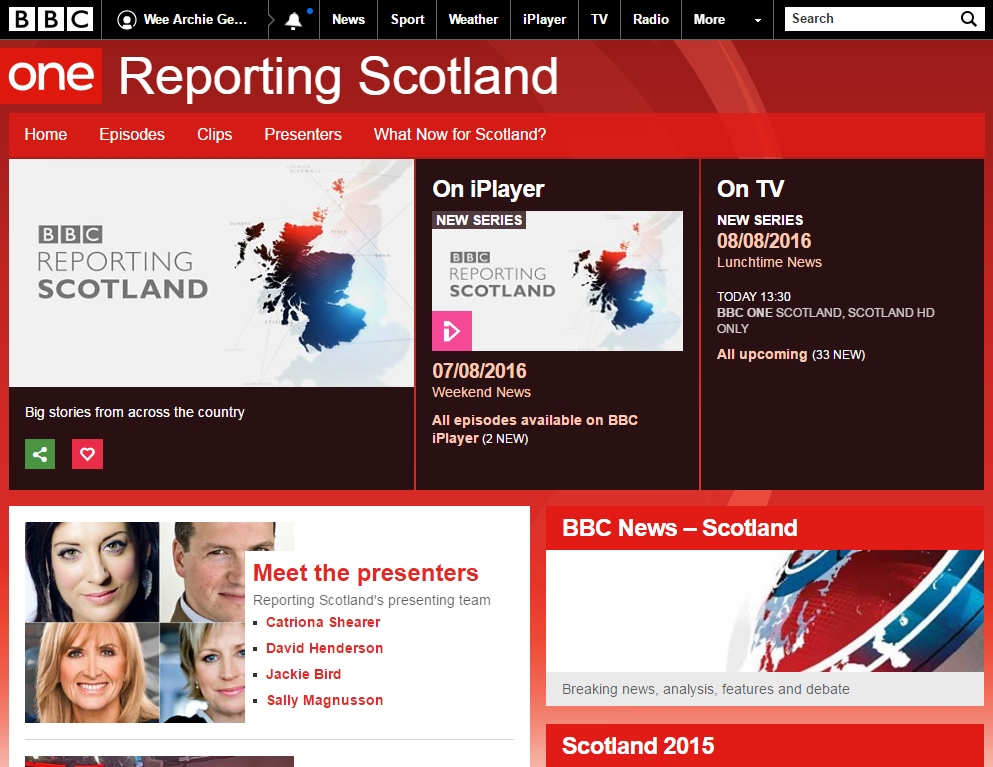Open David Henderson's presenter page
Image resolution: width=993 pixels, height=767 pixels.
coord(324,648)
